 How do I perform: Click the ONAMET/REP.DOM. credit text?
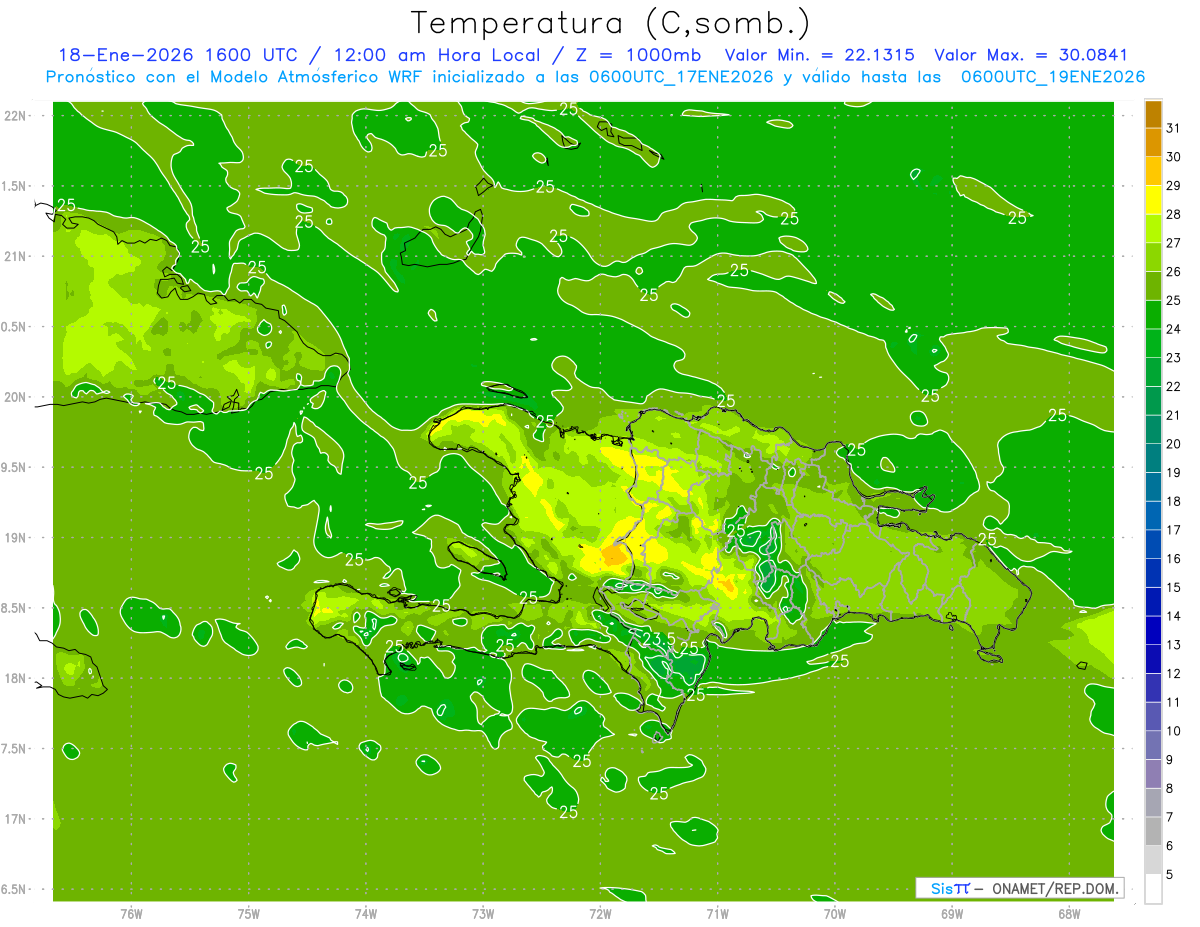pos(1054,888)
